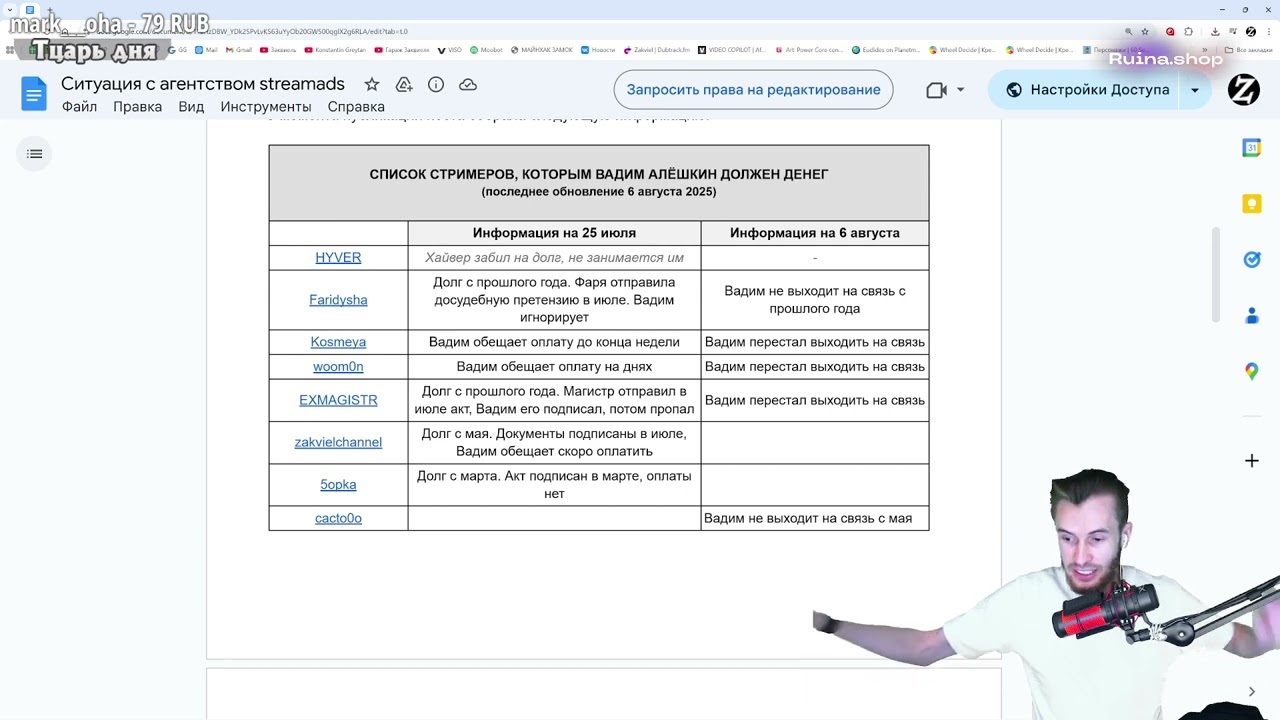Screen dimensions: 1280x720
Task: Click the Euclides on Planetm bookmark
Action: (x=886, y=50)
